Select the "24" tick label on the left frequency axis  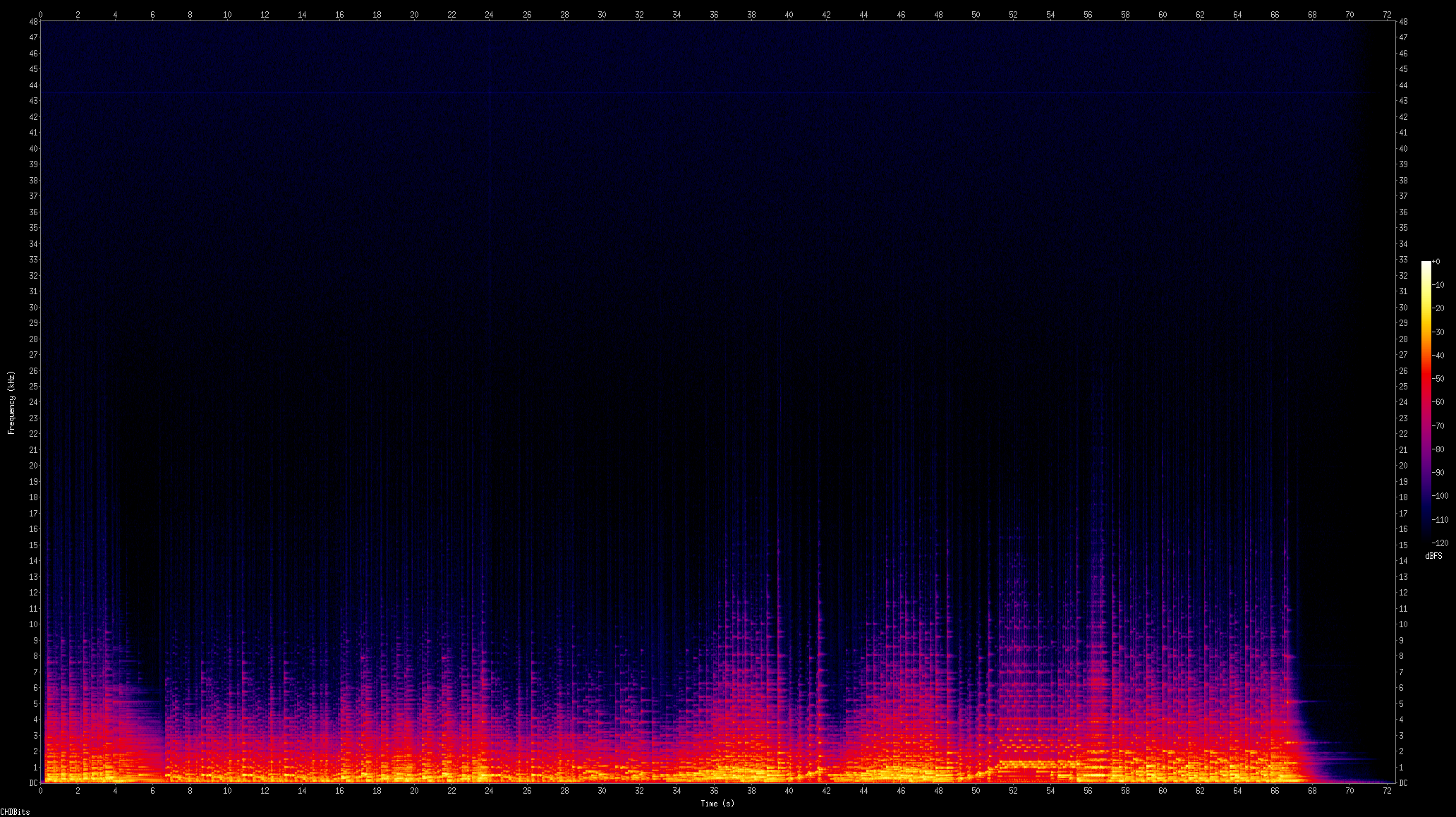click(x=34, y=402)
